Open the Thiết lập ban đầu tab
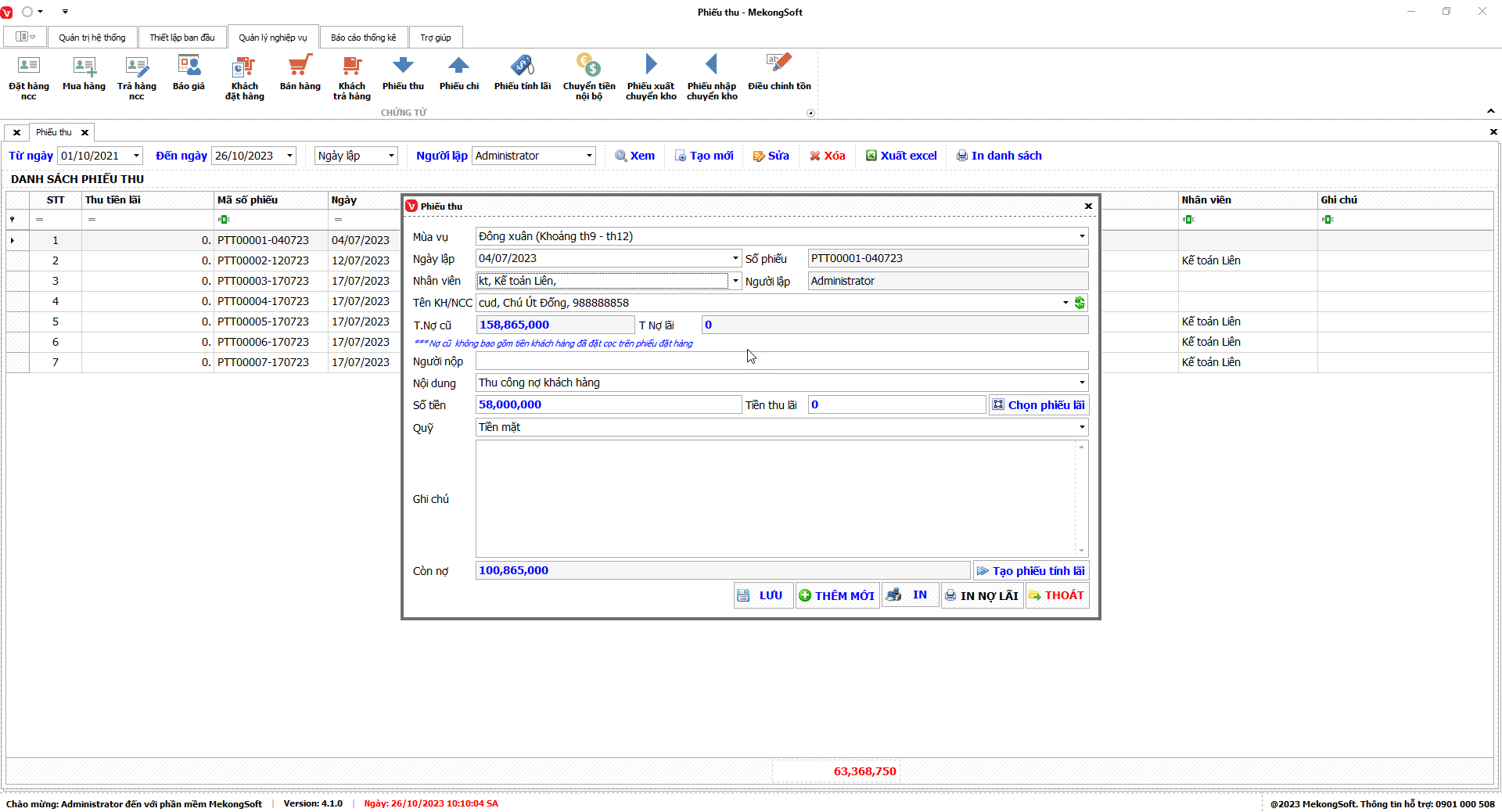1502x812 pixels. click(181, 38)
